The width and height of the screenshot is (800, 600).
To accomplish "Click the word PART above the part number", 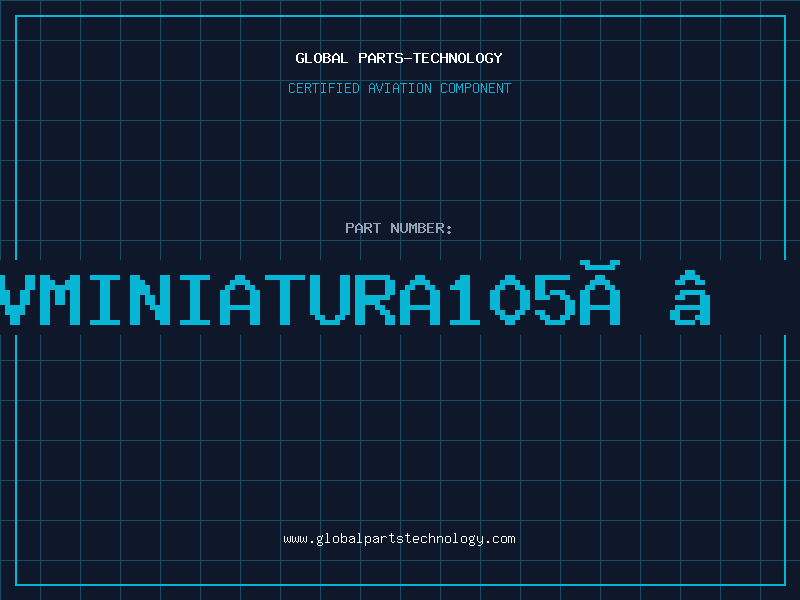I will 363,228.
